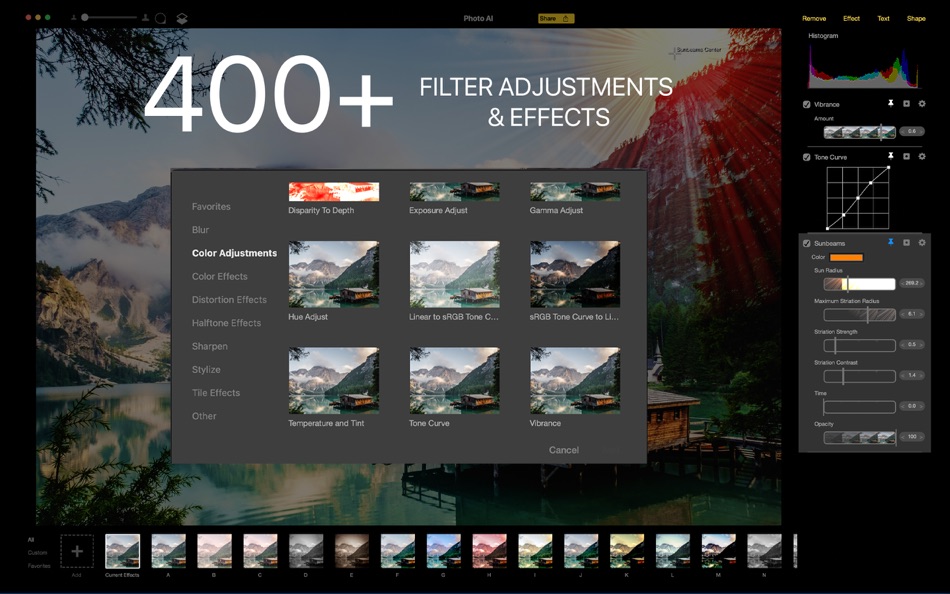Click the orange Sunbeams color swatch

click(x=846, y=257)
